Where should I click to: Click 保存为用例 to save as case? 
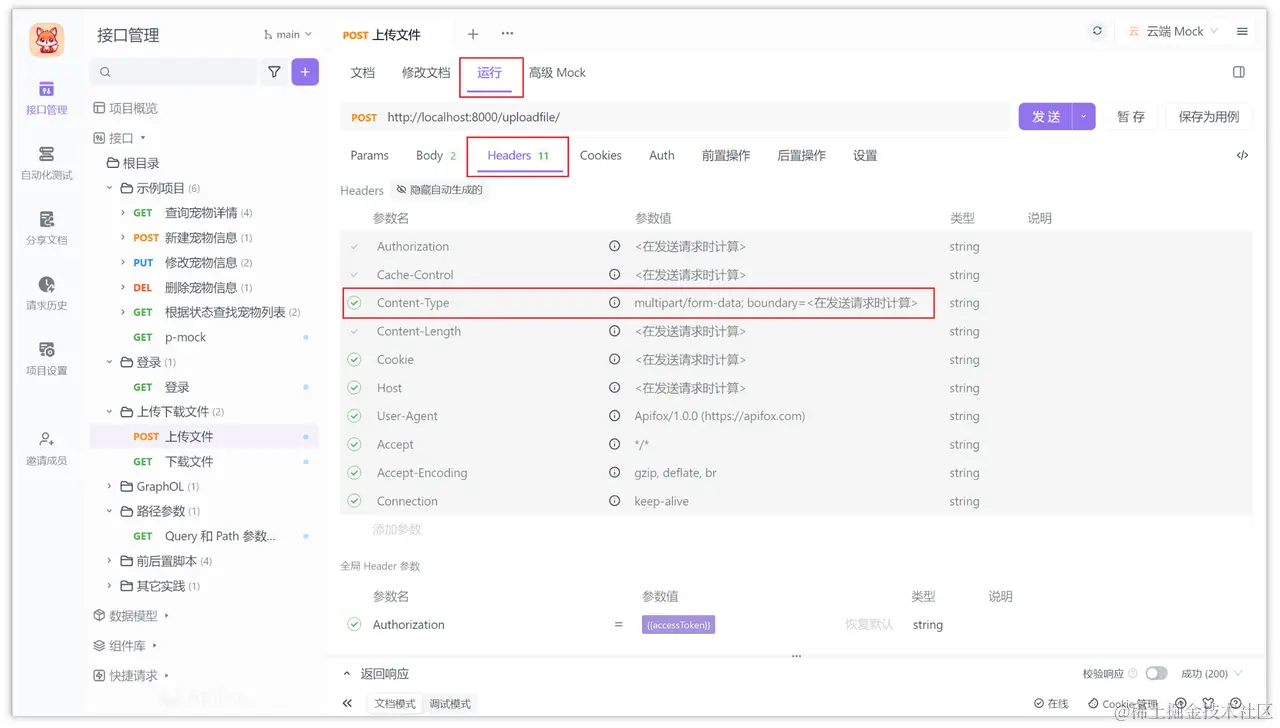(1208, 116)
